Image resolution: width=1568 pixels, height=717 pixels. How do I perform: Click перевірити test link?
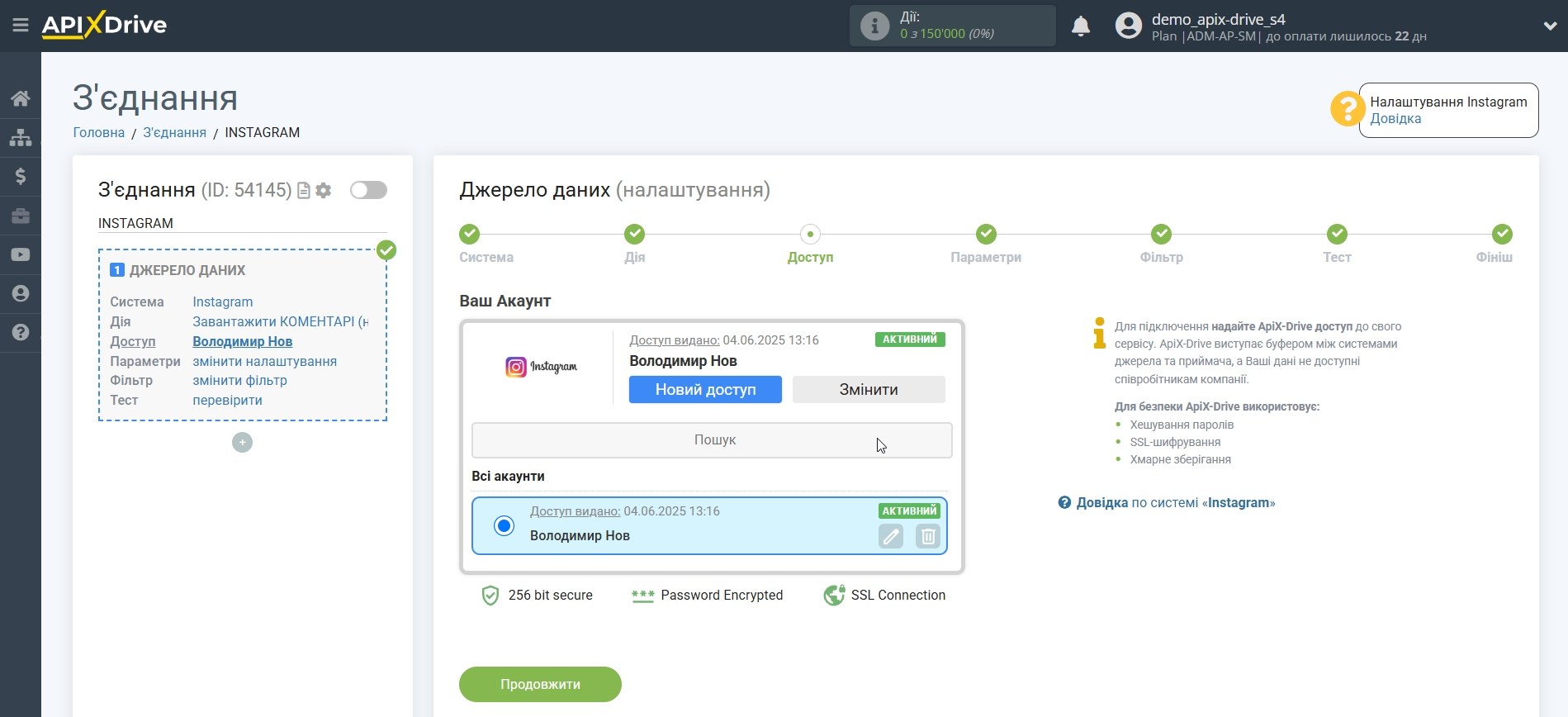pos(227,401)
